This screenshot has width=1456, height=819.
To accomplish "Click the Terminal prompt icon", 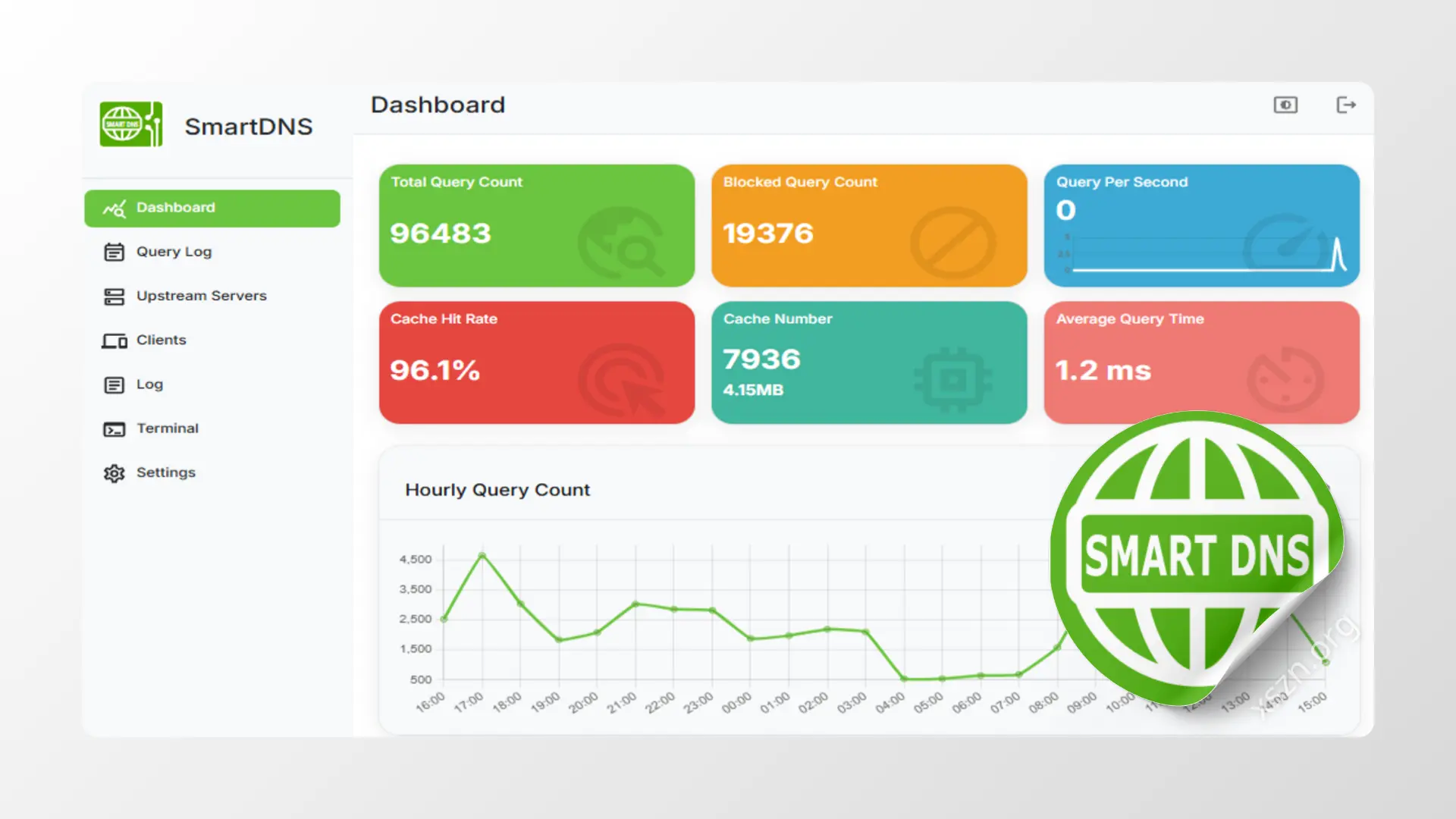I will click(114, 430).
